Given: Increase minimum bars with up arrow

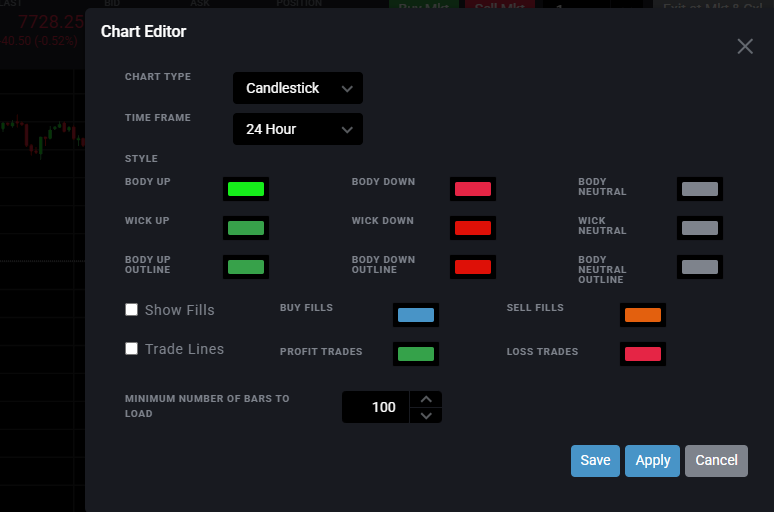Looking at the screenshot, I should point(426,399).
